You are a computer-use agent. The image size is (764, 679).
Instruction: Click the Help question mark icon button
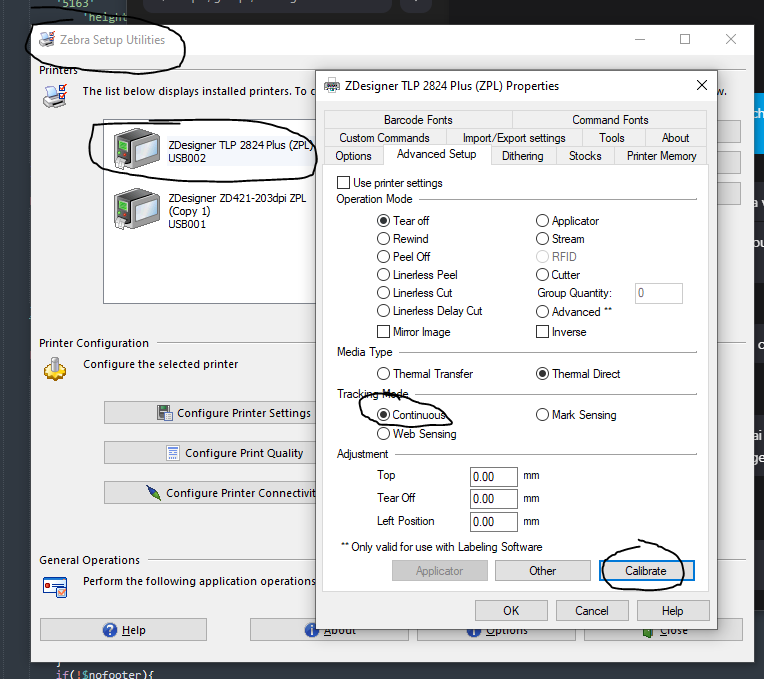click(x=111, y=630)
